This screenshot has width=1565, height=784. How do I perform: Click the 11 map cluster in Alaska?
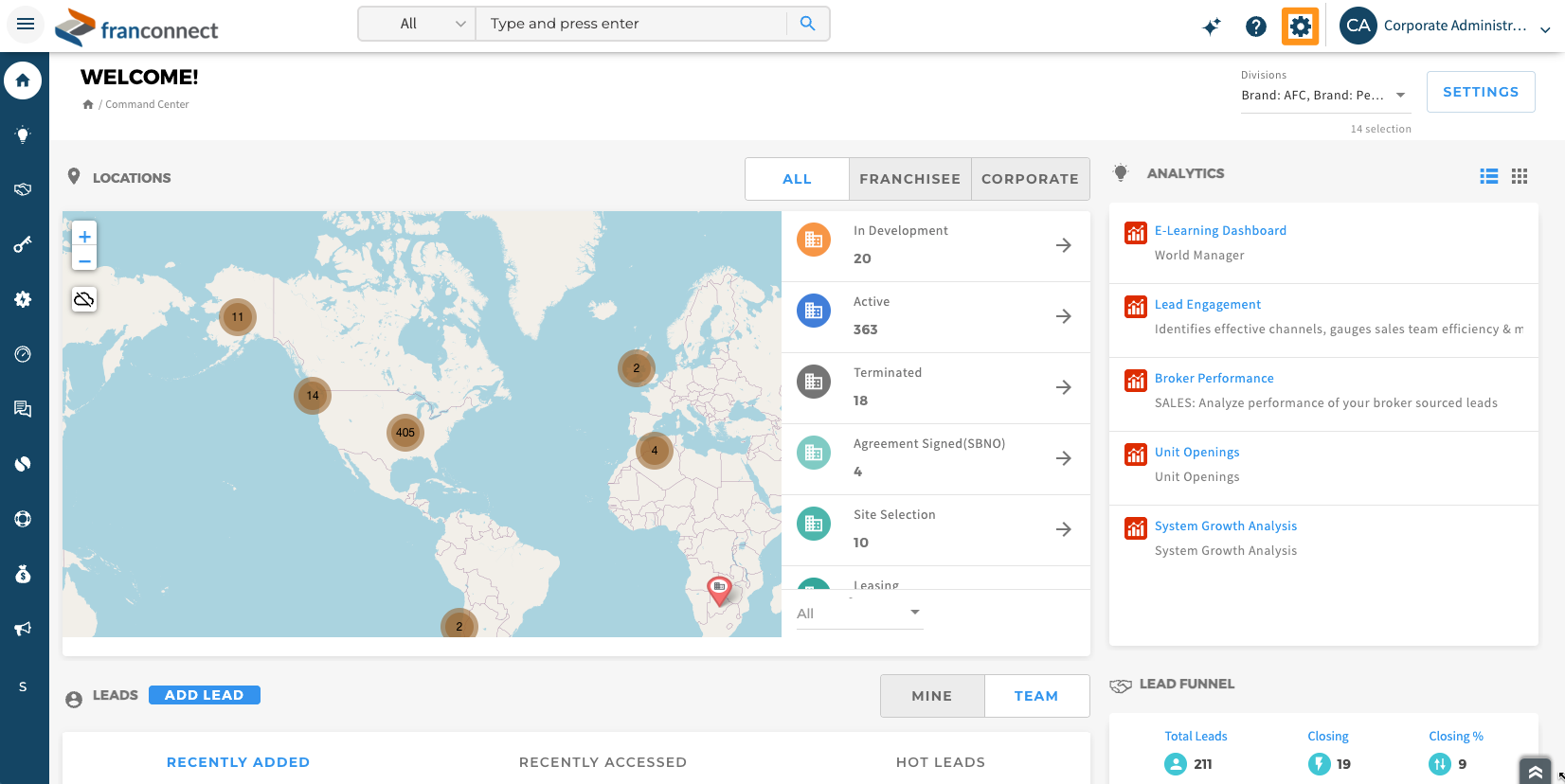238,317
